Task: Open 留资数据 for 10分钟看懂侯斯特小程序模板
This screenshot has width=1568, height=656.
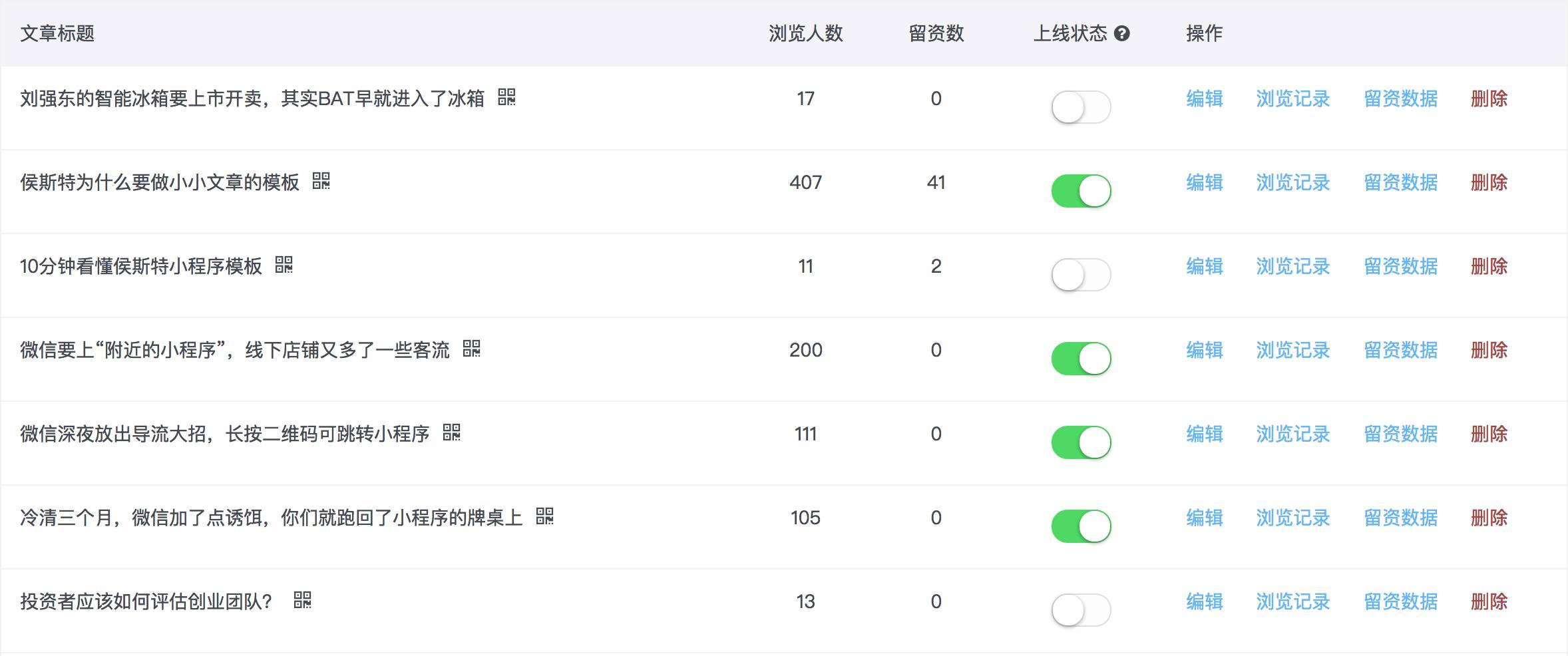Action: pos(1400,266)
